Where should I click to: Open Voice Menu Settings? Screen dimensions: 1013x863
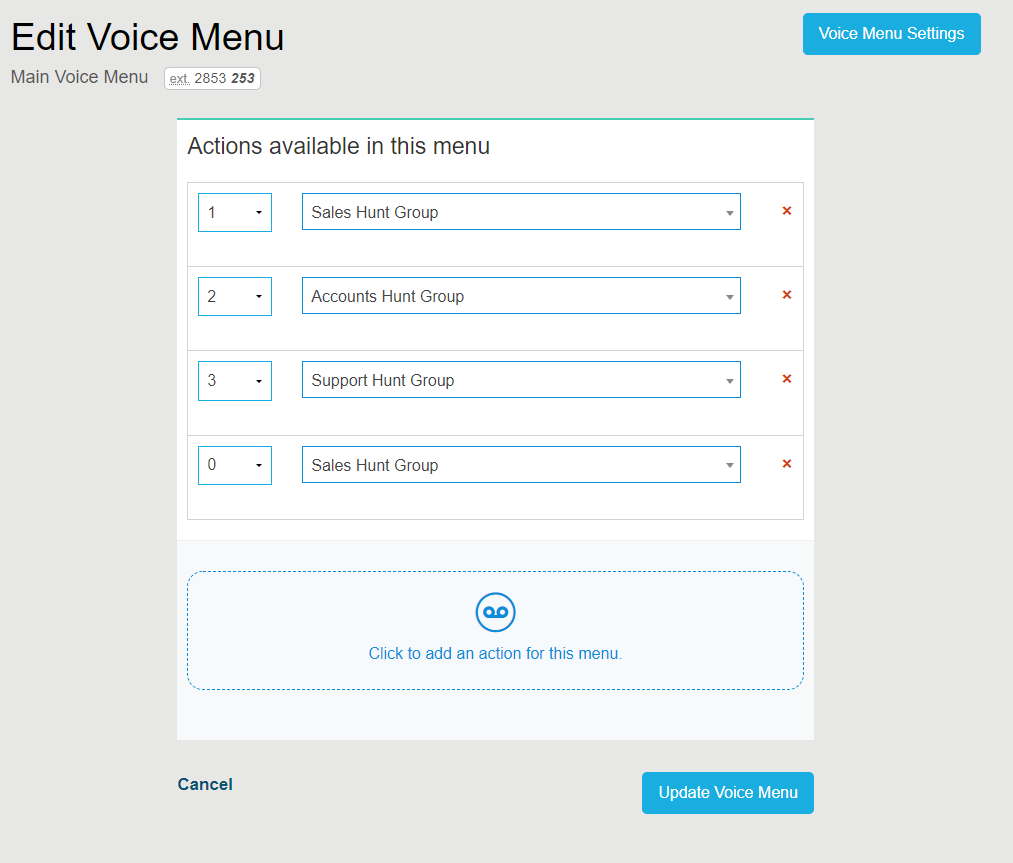[890, 33]
